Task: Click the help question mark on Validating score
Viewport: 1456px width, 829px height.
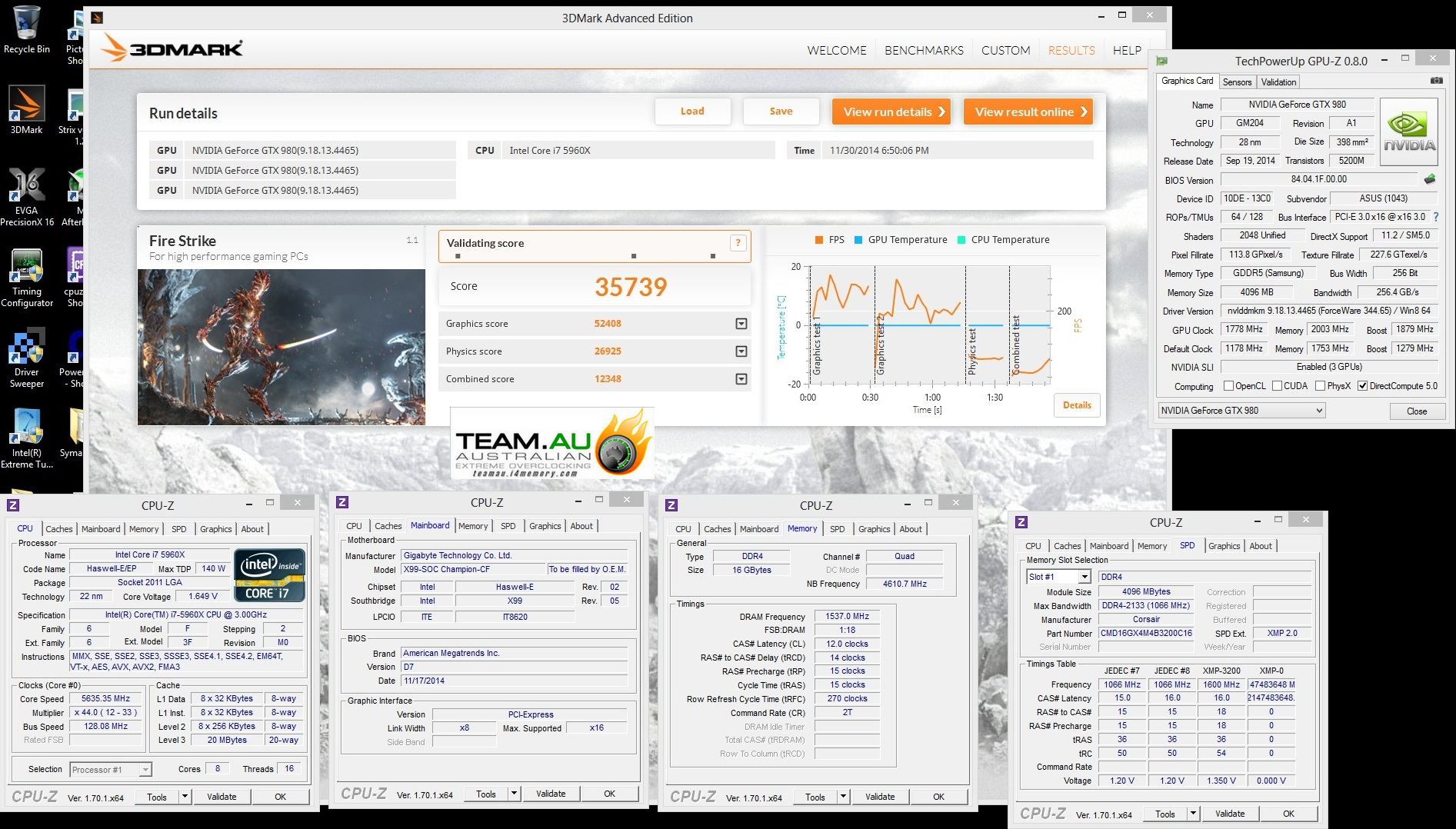Action: (738, 243)
